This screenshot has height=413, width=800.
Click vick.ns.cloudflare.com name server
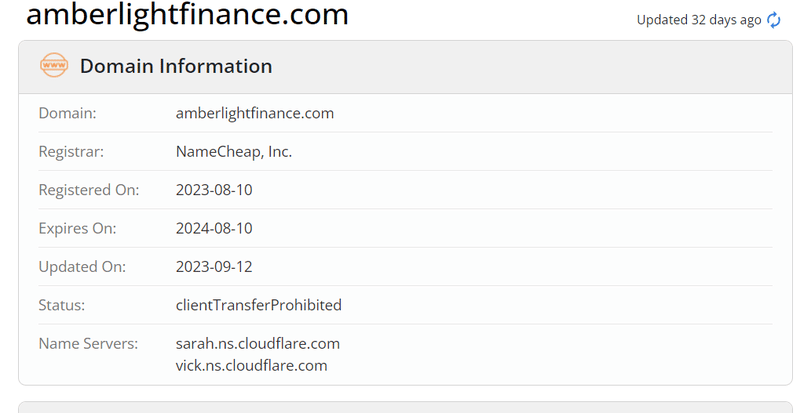coord(252,366)
